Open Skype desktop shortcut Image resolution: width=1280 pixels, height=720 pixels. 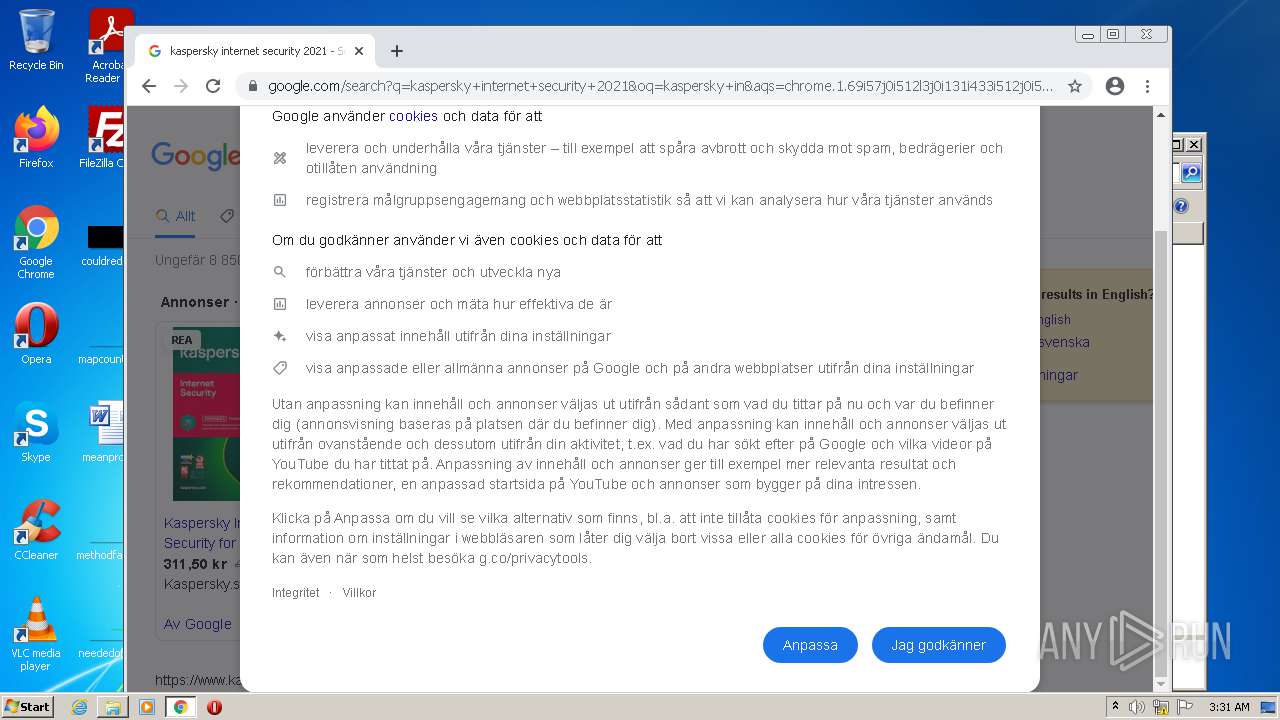click(x=36, y=431)
